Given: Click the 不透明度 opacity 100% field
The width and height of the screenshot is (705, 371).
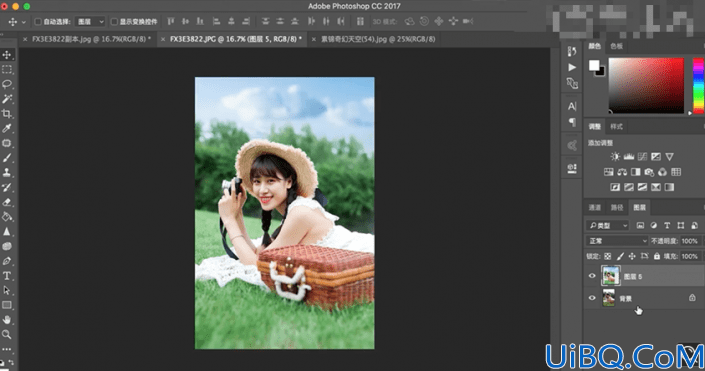Looking at the screenshot, I should tap(690, 241).
